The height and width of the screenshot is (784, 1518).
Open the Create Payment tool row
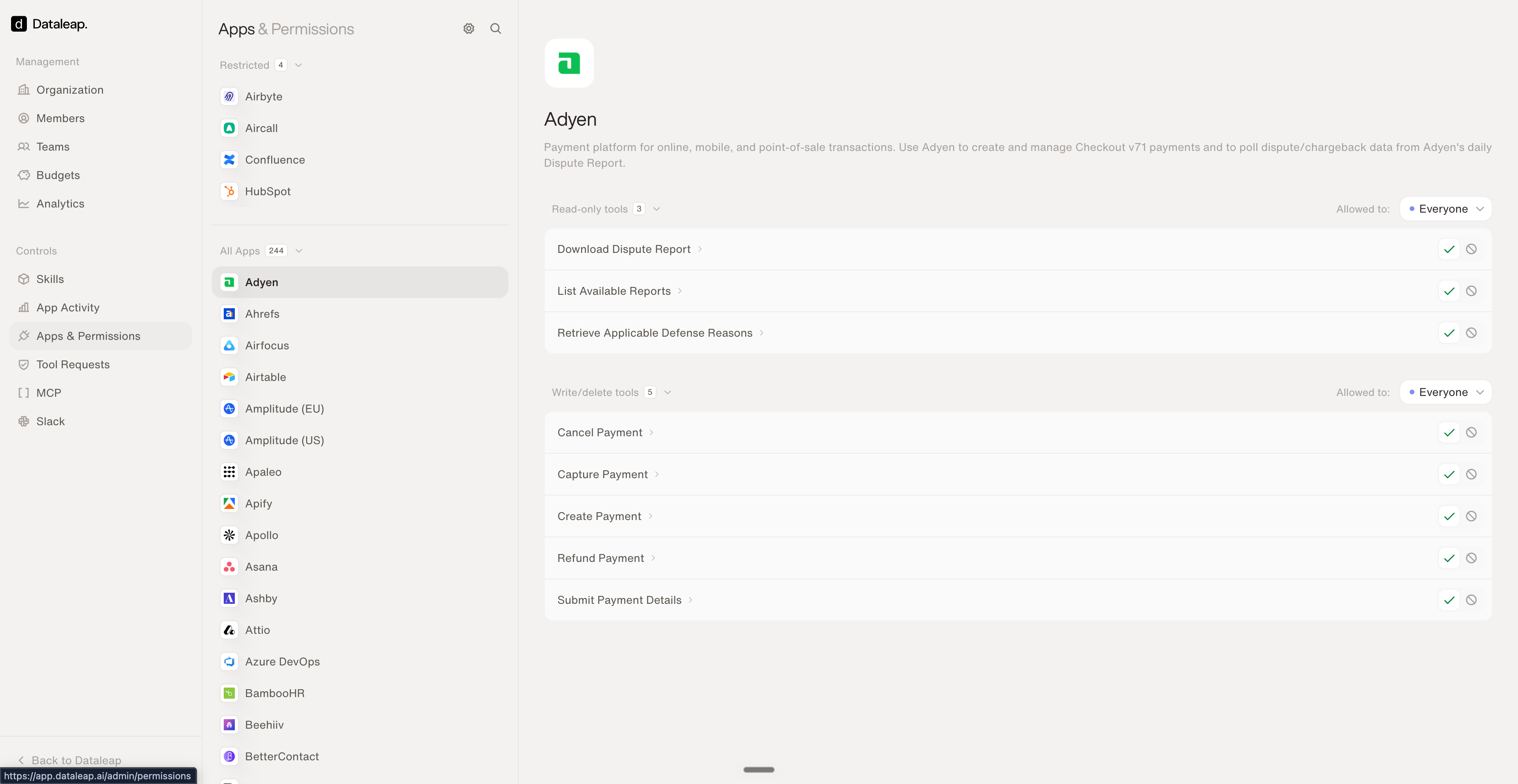pos(1018,516)
